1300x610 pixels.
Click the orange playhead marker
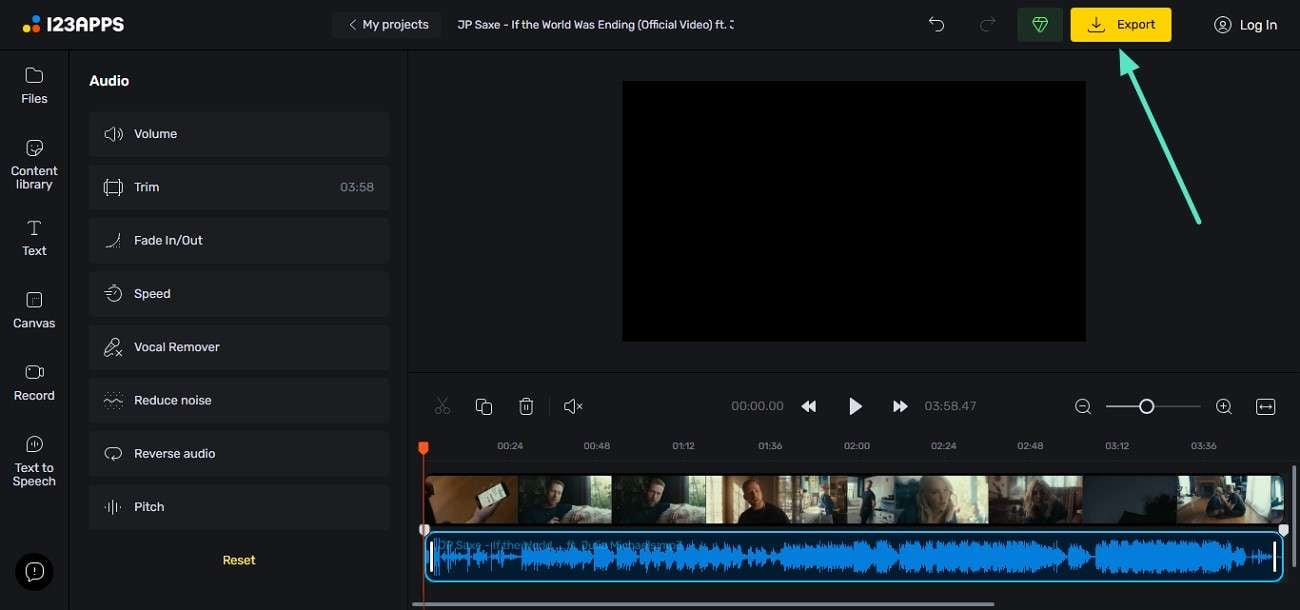(x=423, y=448)
